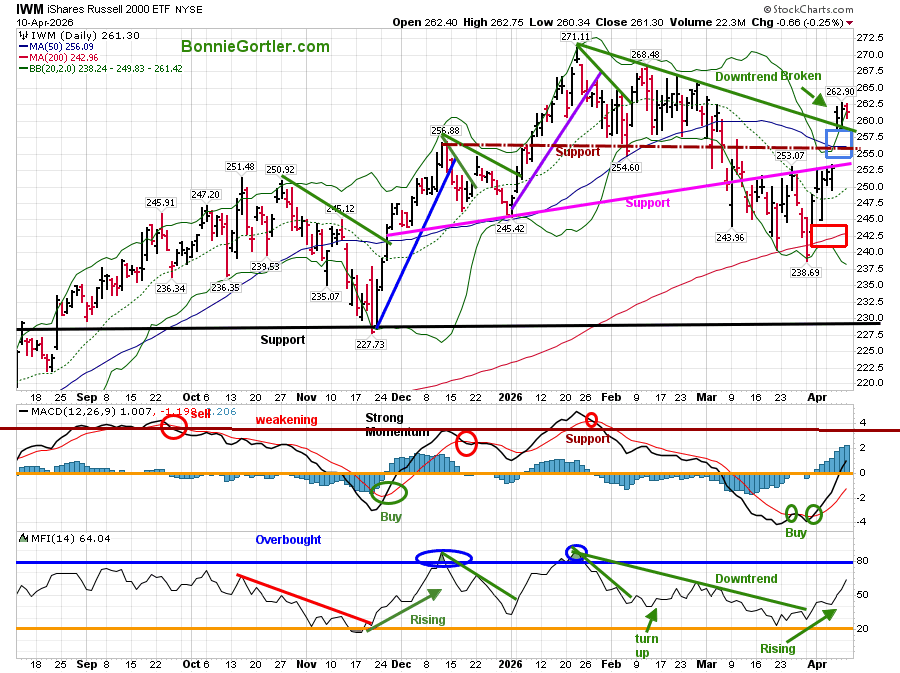Click the large blue ellipse on MFI overbought line
900x673 pixels.
[443, 556]
